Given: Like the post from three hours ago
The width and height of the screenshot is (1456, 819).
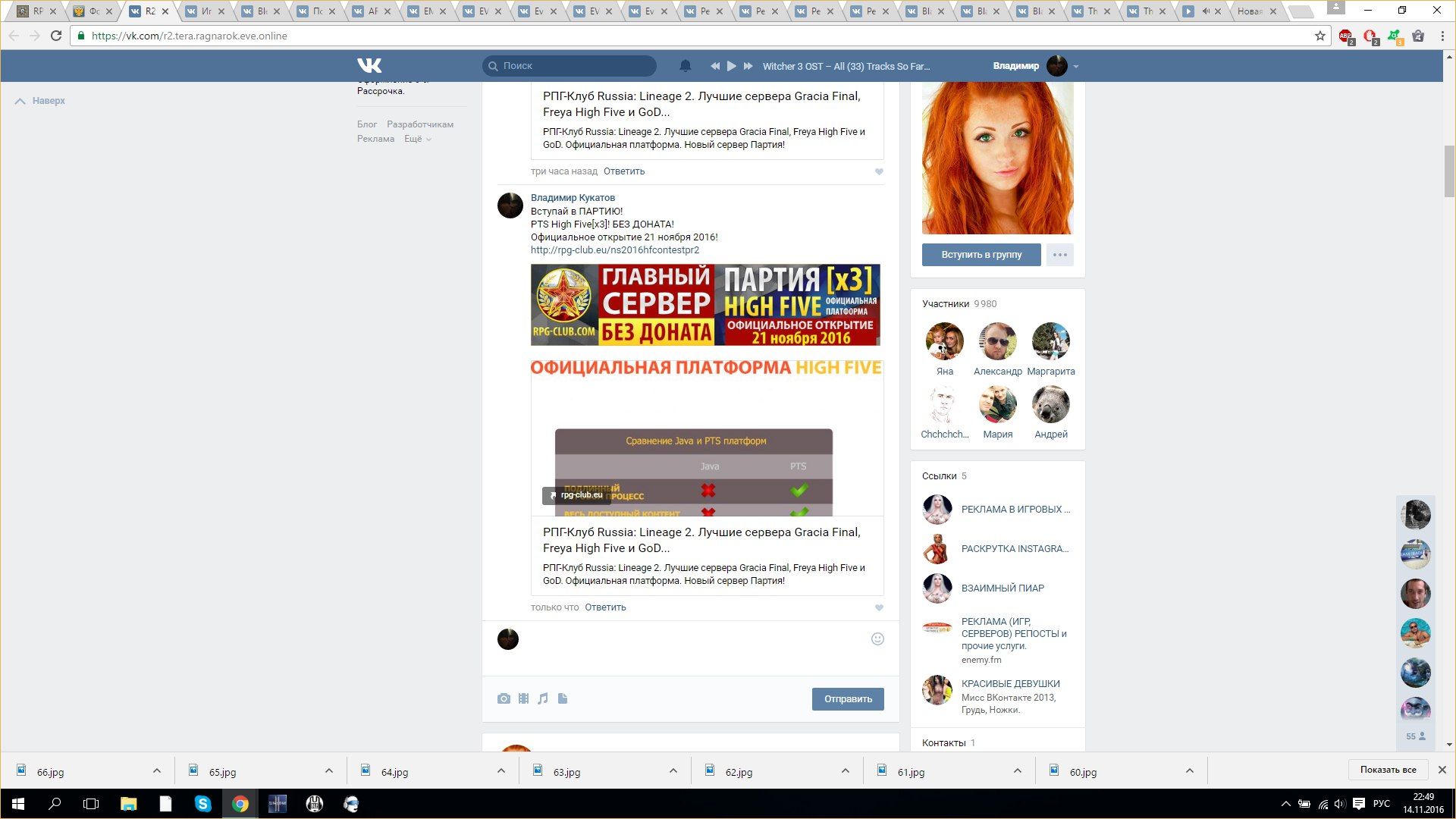Looking at the screenshot, I should [x=879, y=171].
